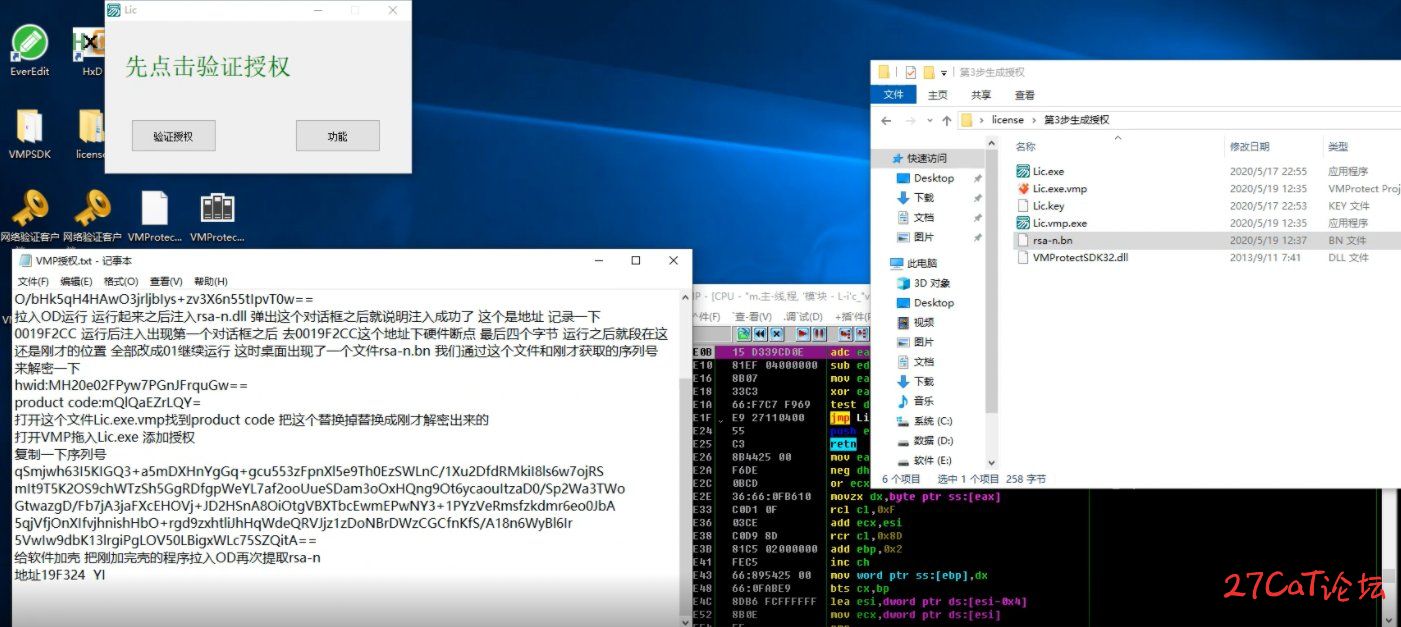Open Notepad's 查看(V) menu

166,281
